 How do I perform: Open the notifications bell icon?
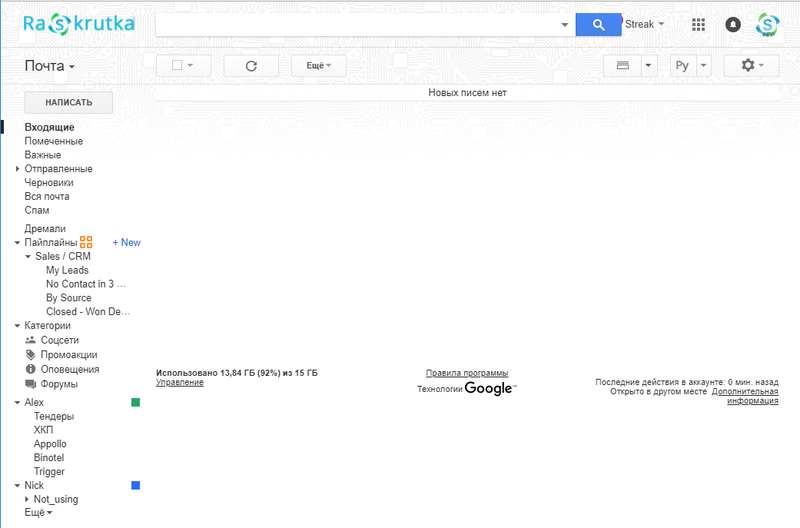(x=733, y=24)
